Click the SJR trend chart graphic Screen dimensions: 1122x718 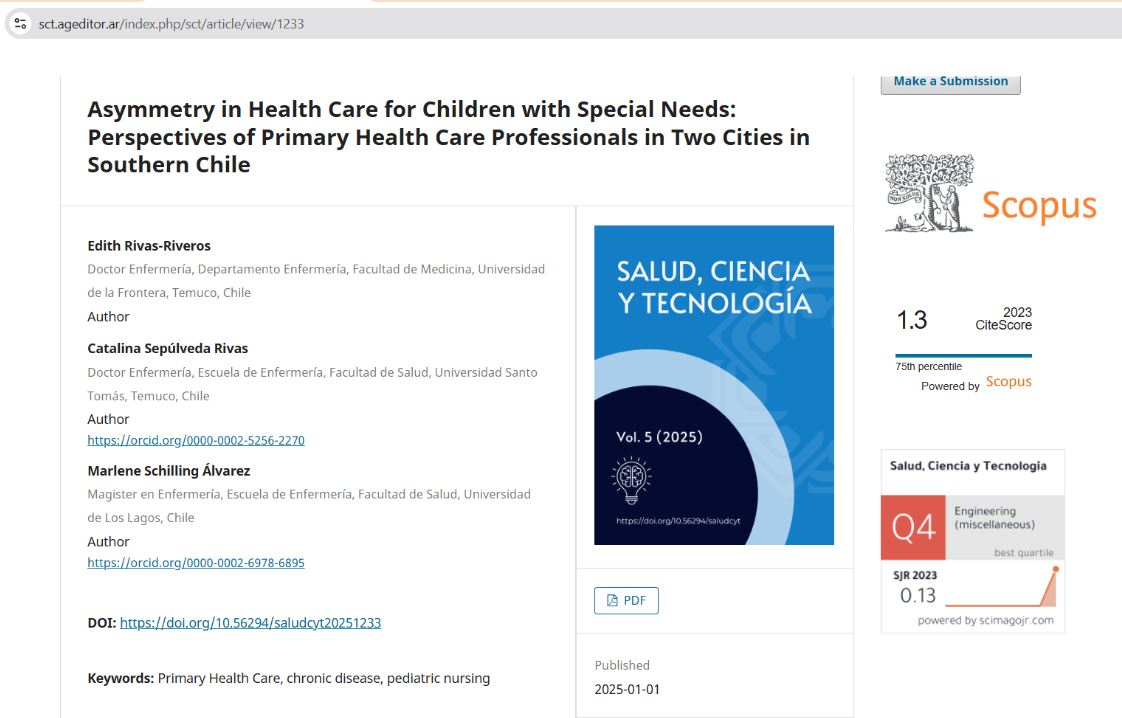[x=1001, y=587]
